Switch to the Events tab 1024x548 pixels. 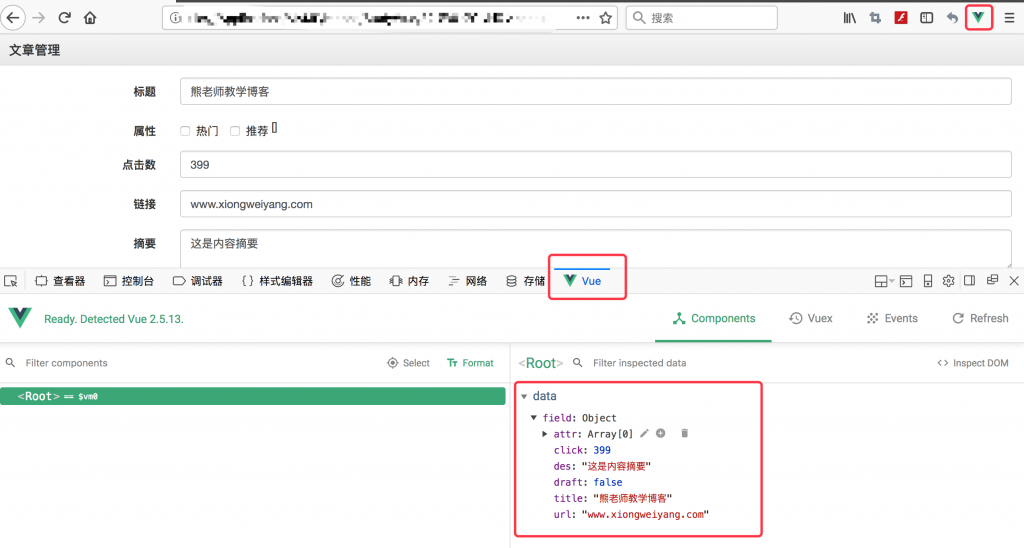891,318
